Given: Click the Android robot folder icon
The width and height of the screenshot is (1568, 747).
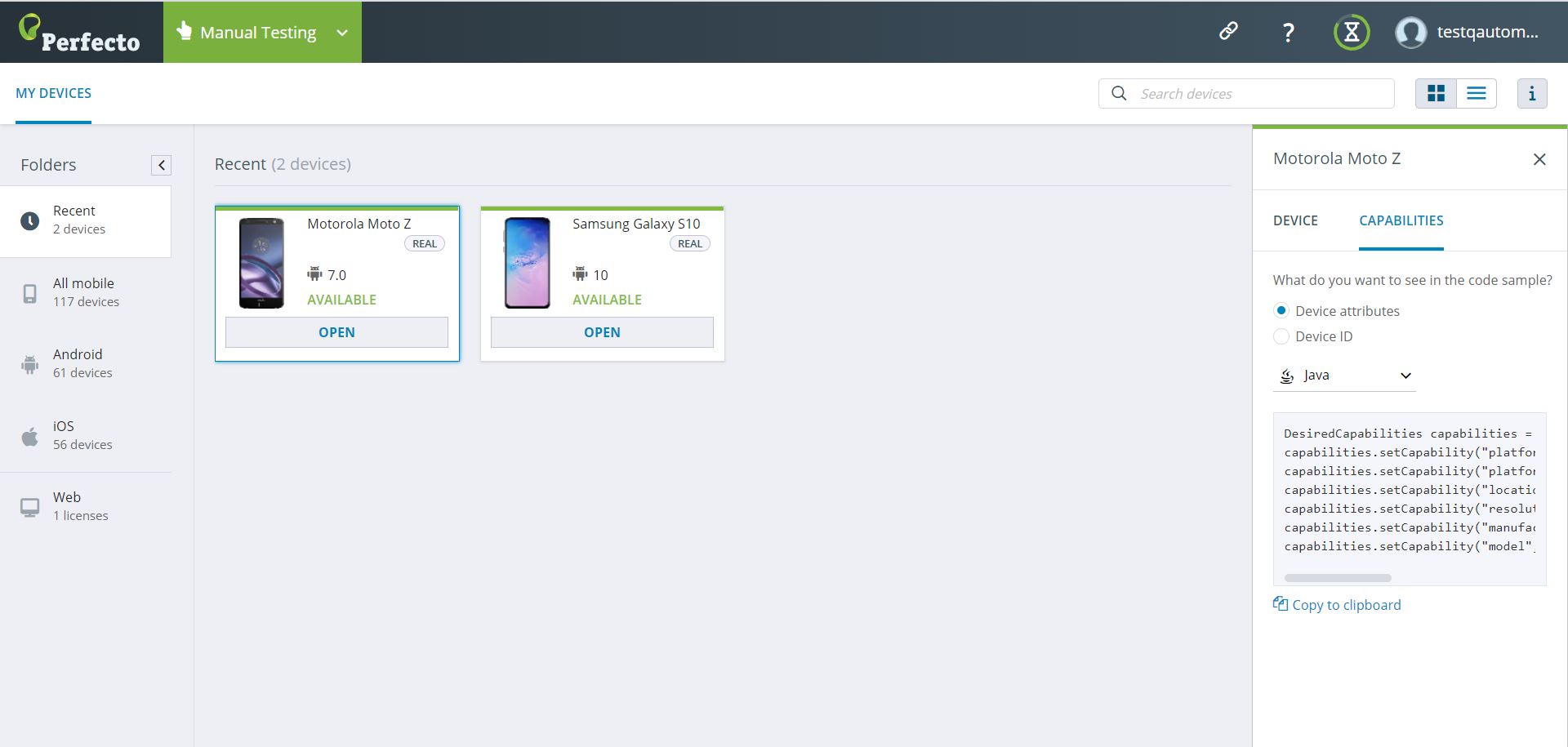Looking at the screenshot, I should point(29,365).
